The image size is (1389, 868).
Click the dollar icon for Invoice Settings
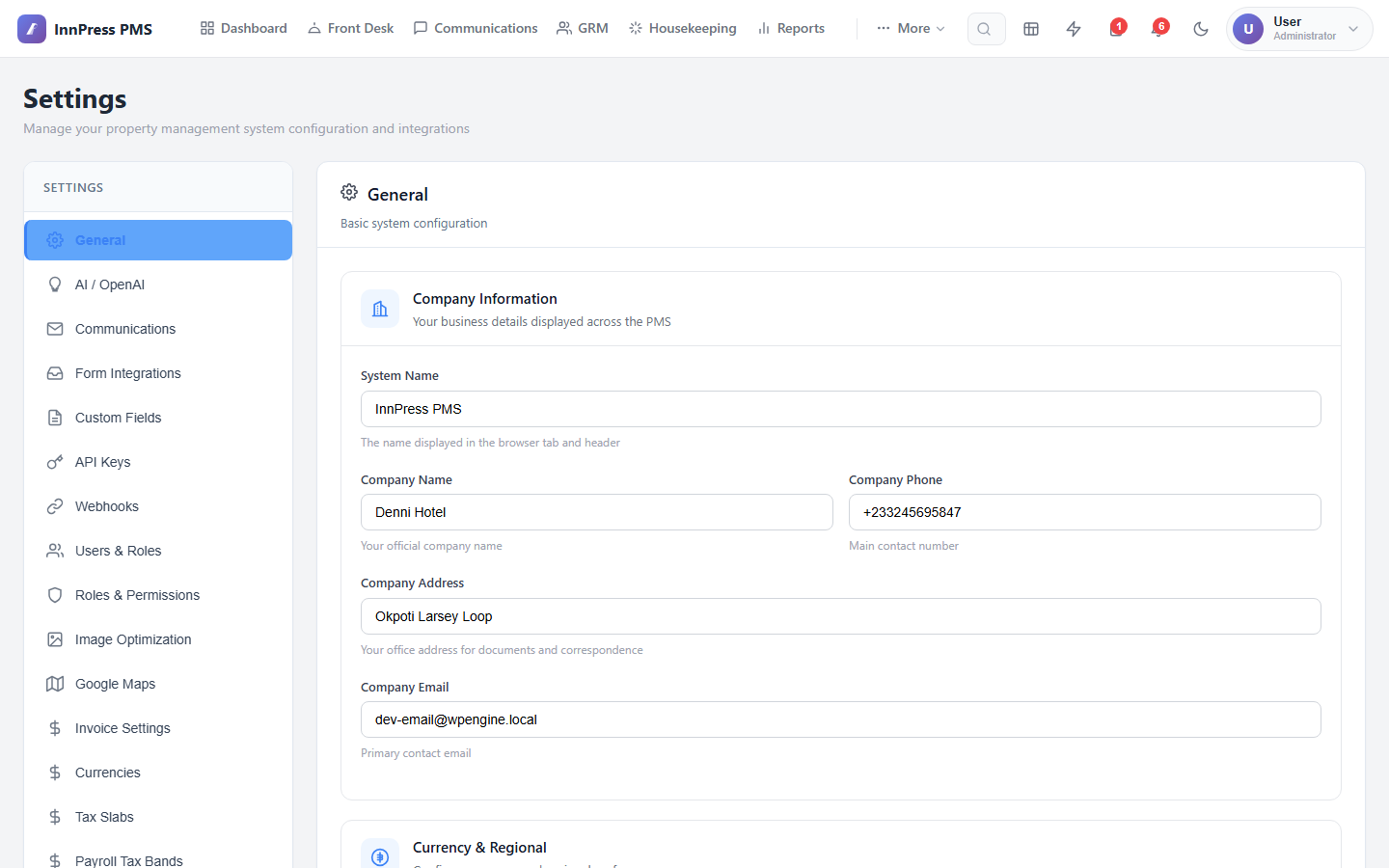pos(55,728)
